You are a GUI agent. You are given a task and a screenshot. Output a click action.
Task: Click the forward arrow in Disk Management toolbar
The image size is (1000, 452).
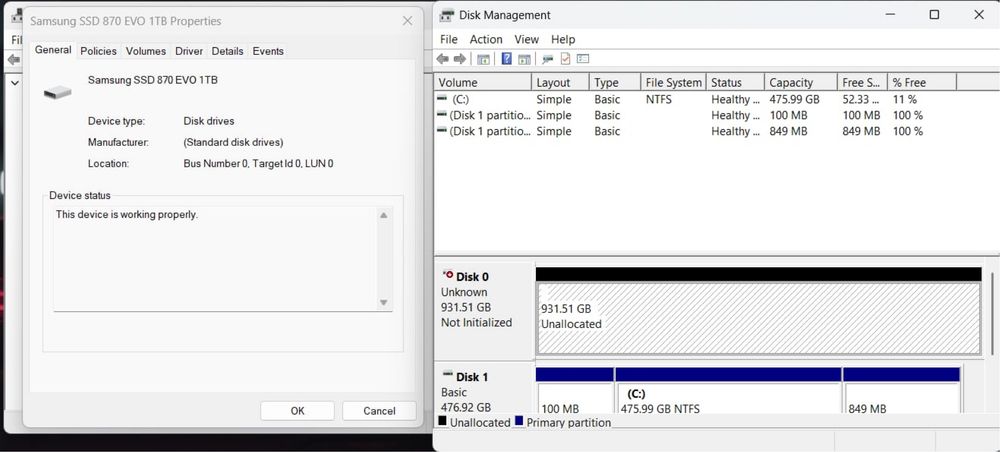[x=459, y=59]
